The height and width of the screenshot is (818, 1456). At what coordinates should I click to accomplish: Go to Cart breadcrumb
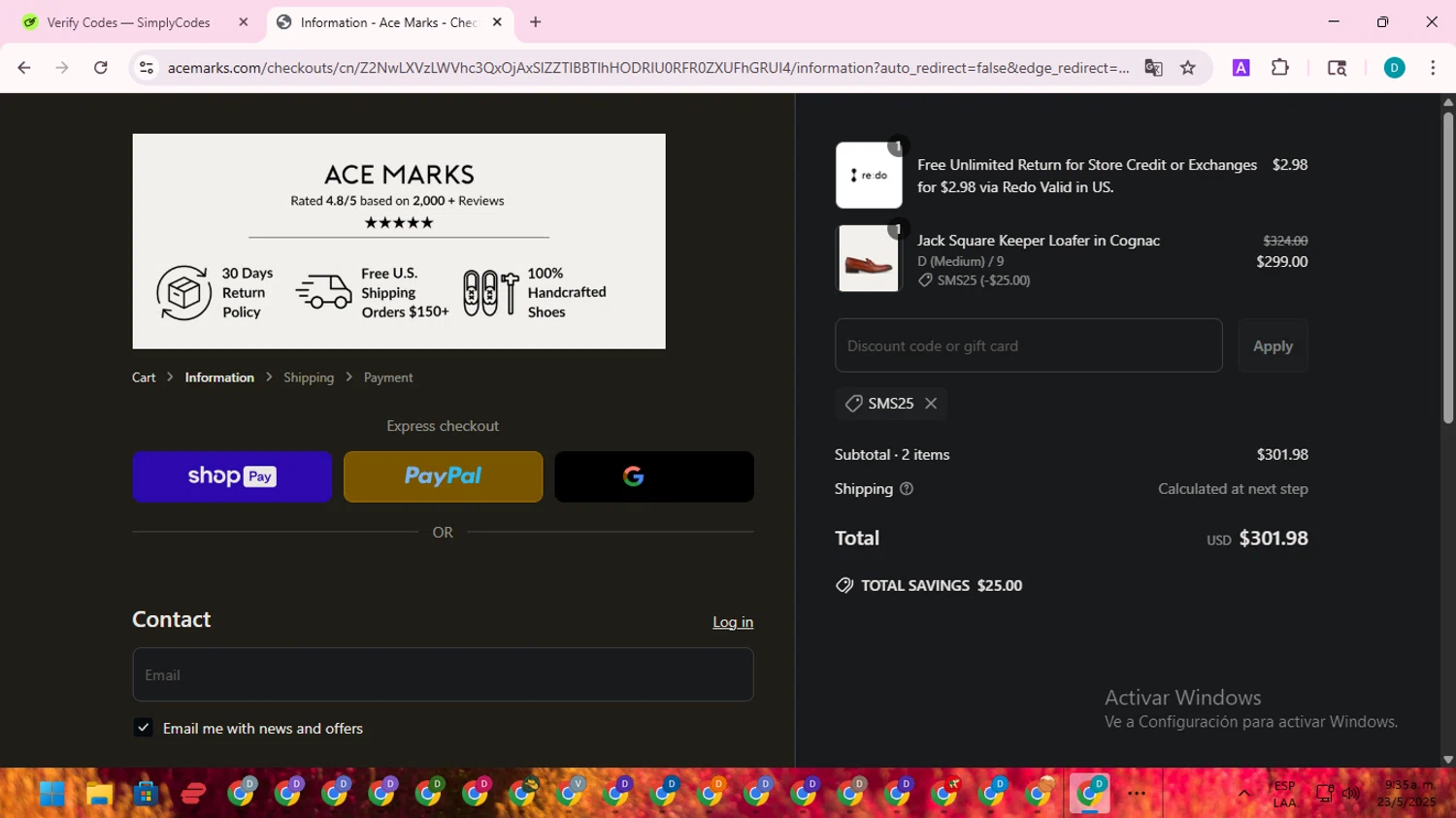pyautogui.click(x=144, y=377)
